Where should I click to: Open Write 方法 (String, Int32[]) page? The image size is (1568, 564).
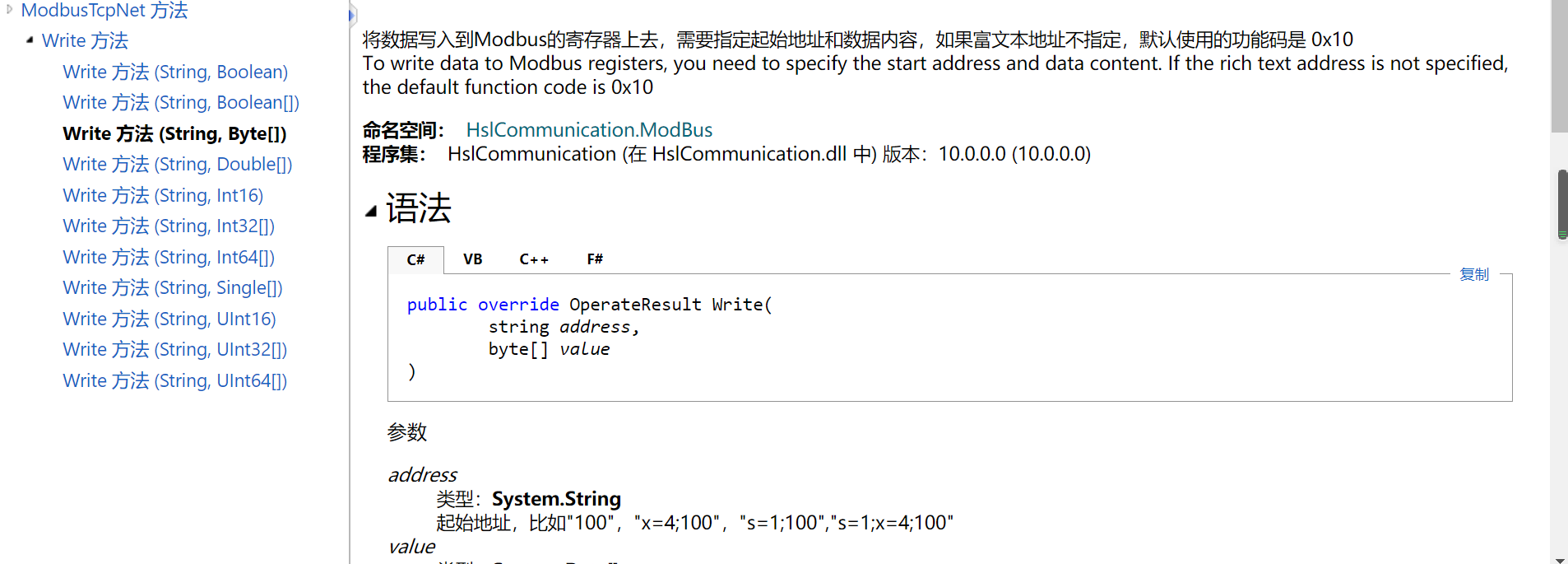[168, 226]
